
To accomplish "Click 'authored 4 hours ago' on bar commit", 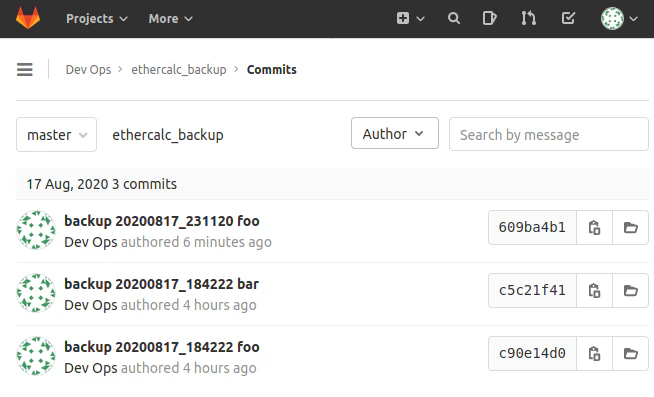I will 189,305.
